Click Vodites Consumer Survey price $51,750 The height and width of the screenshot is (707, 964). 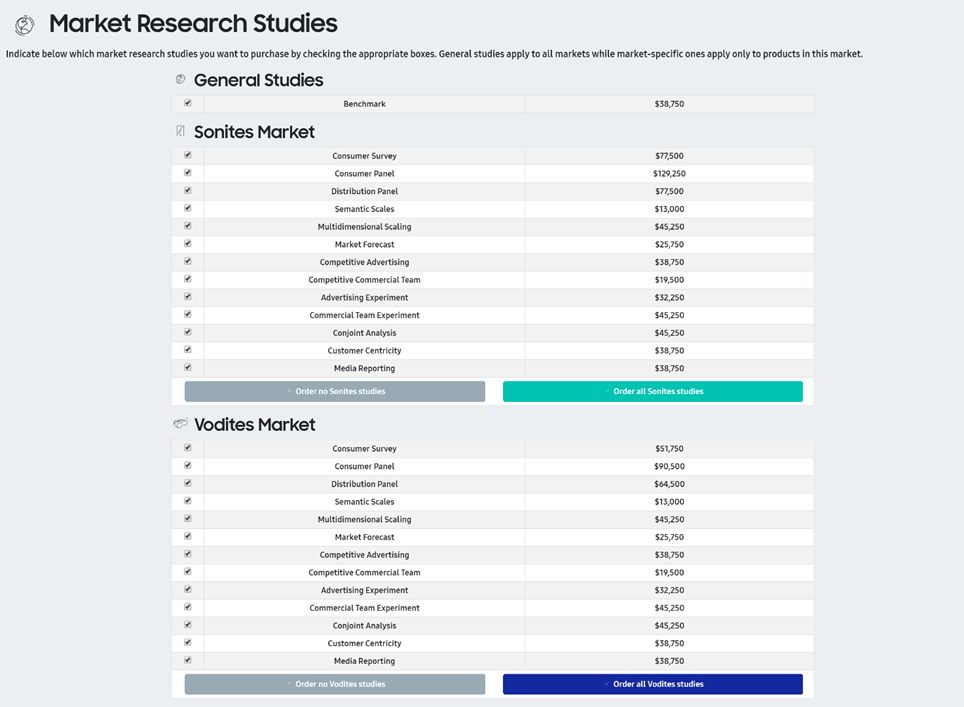coord(669,449)
